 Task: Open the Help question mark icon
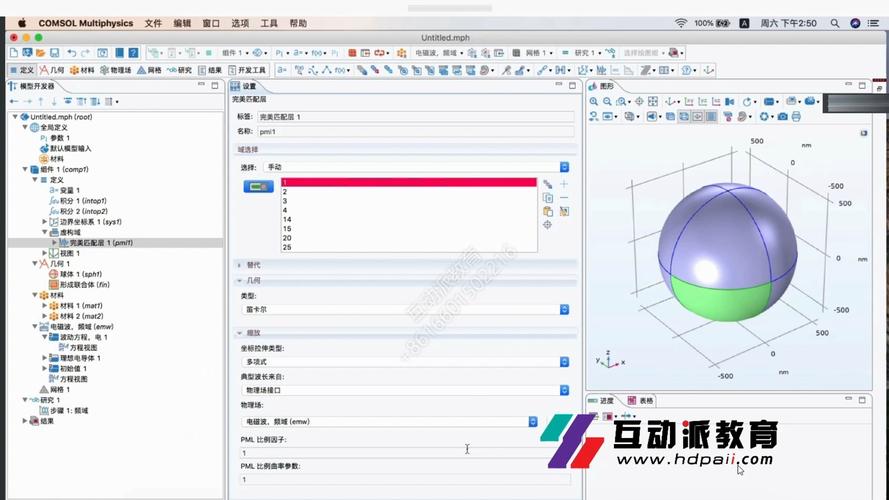[x=133, y=53]
